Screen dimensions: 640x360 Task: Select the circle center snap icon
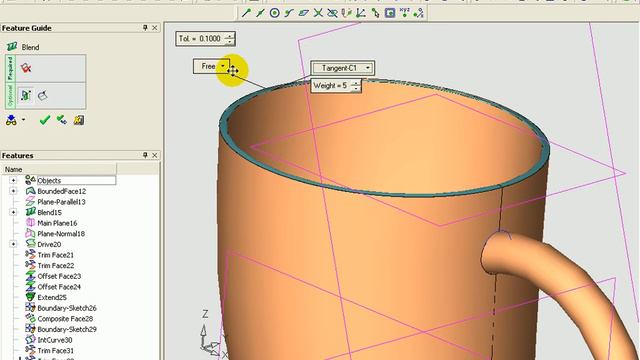(x=275, y=13)
